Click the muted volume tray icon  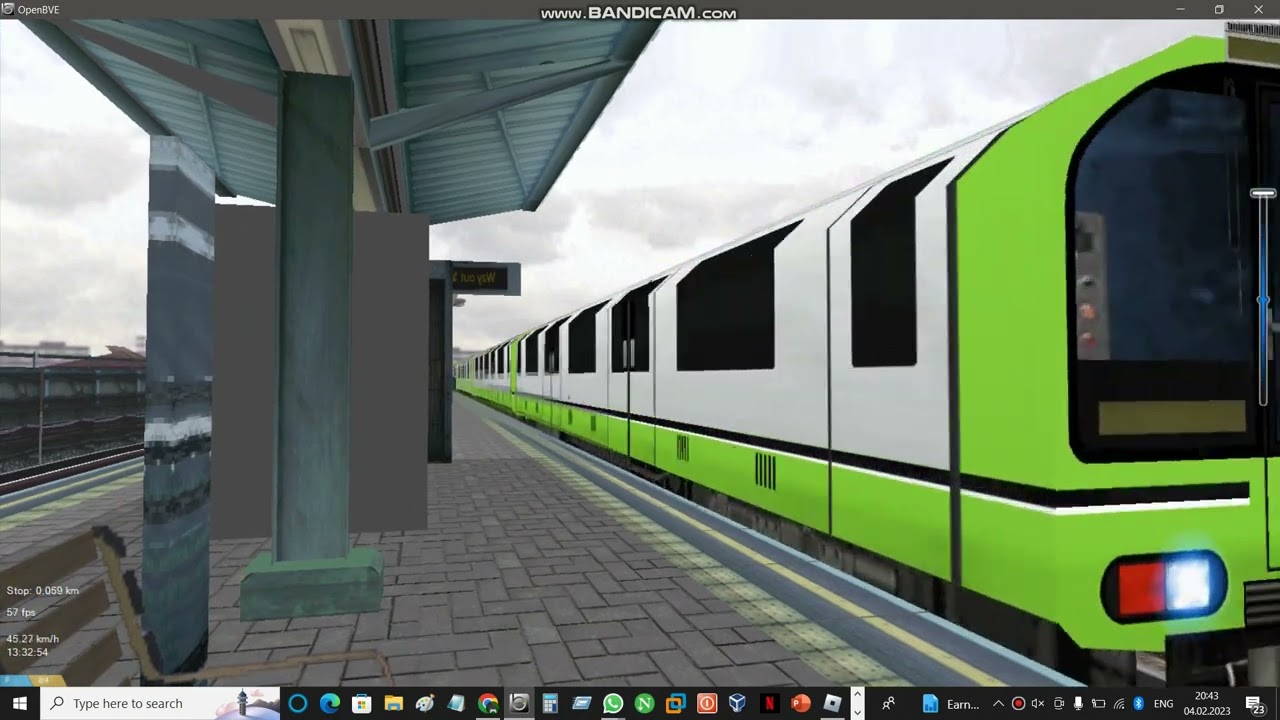pos(1038,704)
